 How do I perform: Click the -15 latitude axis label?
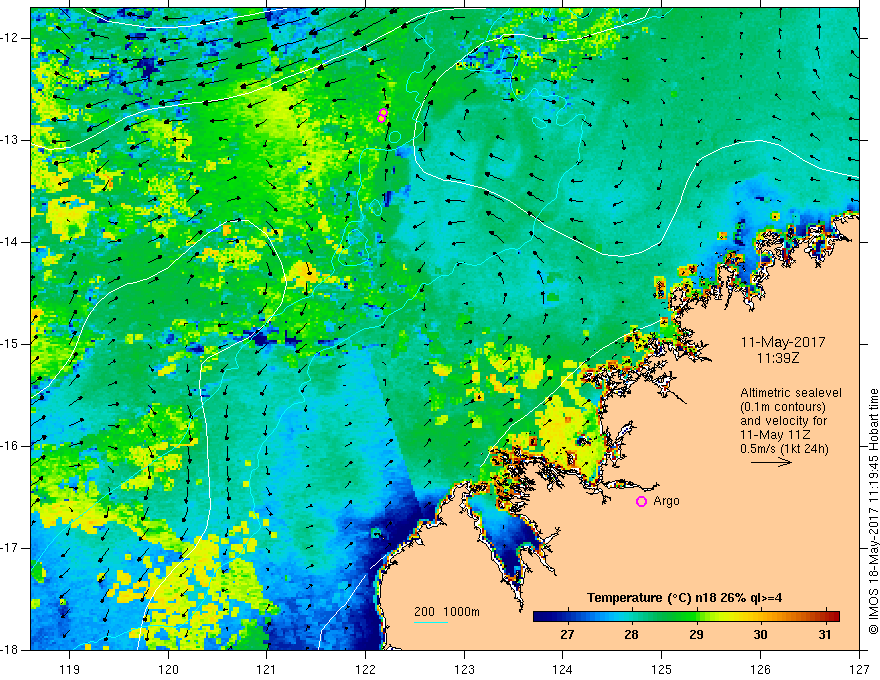pos(10,344)
